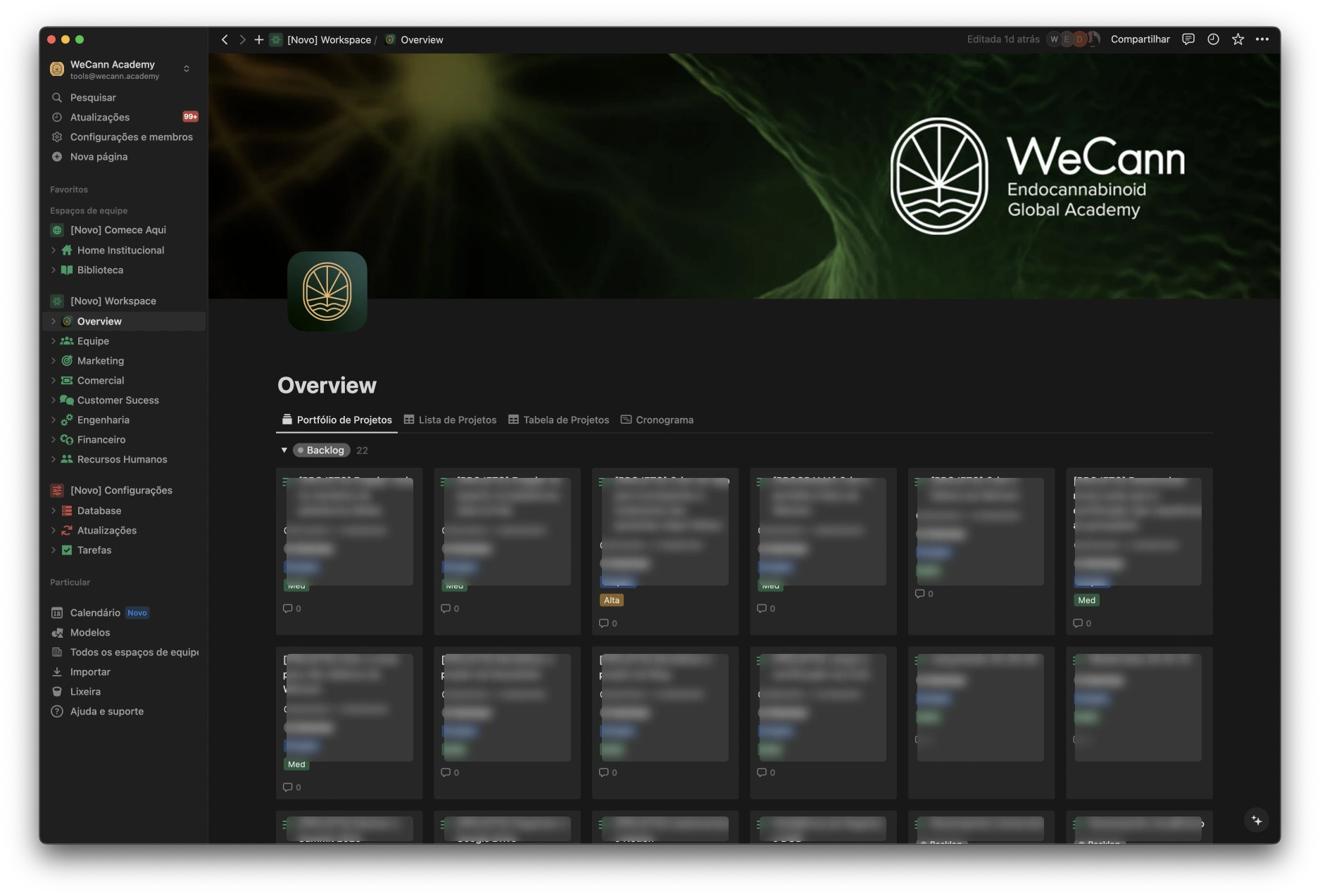Screen dimensions: 1320x896
Task: Favorite this page with the star icon
Action: coord(1238,39)
